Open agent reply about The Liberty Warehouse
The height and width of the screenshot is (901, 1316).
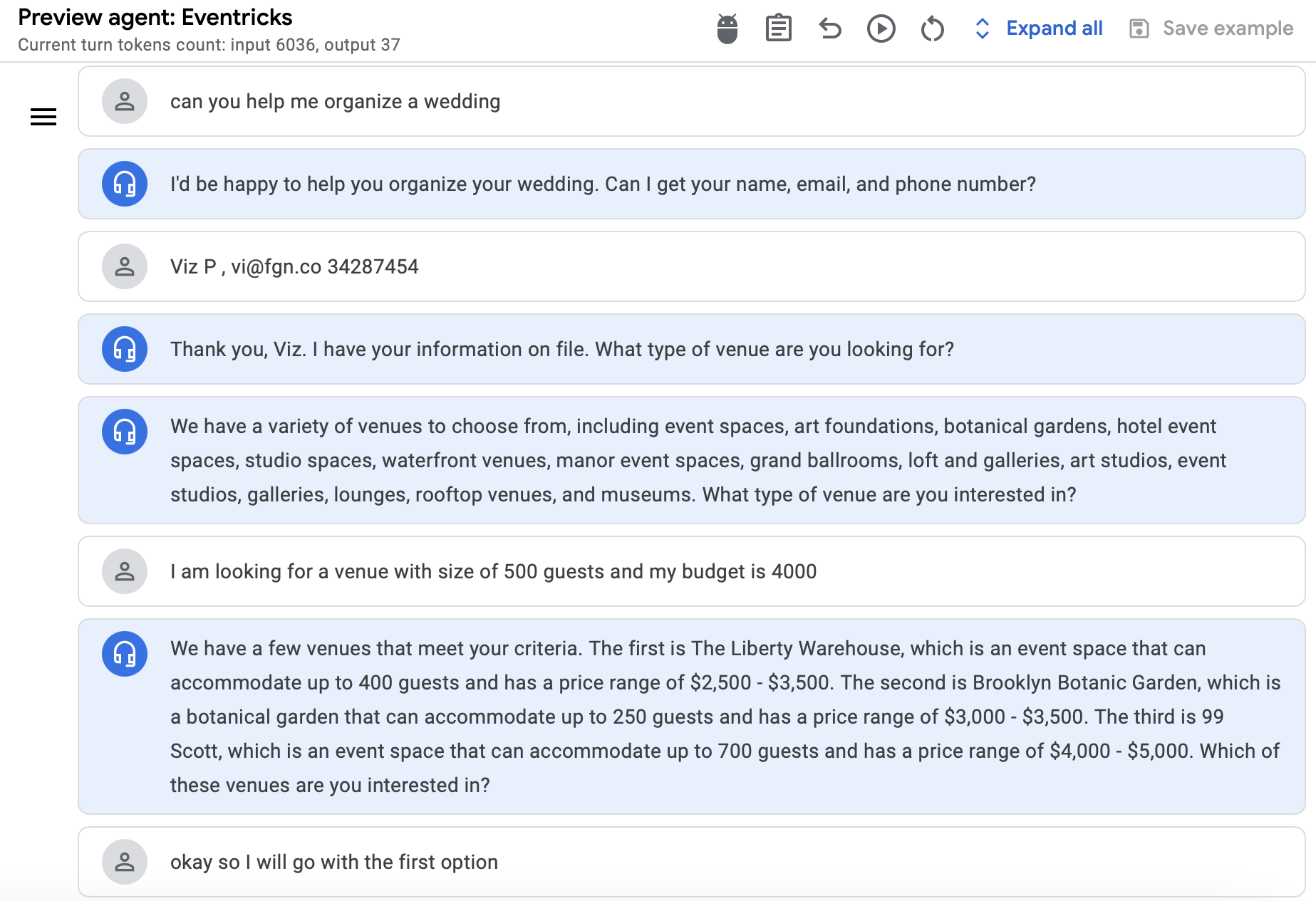tap(691, 717)
